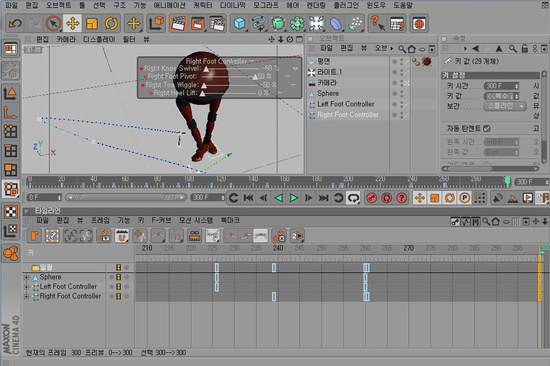Open Render Settings icon
Screen dimensions: 550x366
tap(217, 24)
